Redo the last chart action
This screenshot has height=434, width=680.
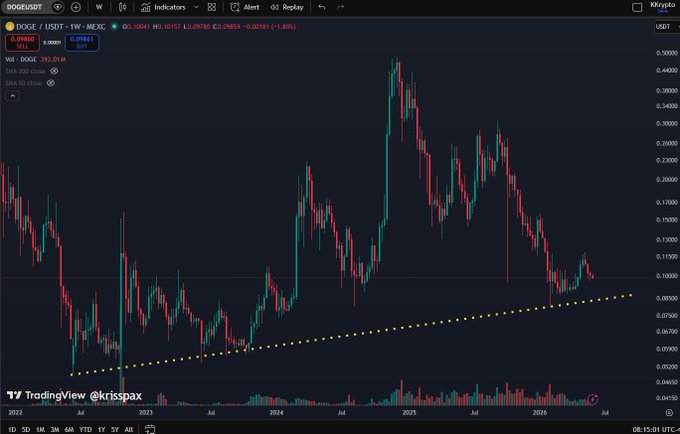click(x=340, y=7)
